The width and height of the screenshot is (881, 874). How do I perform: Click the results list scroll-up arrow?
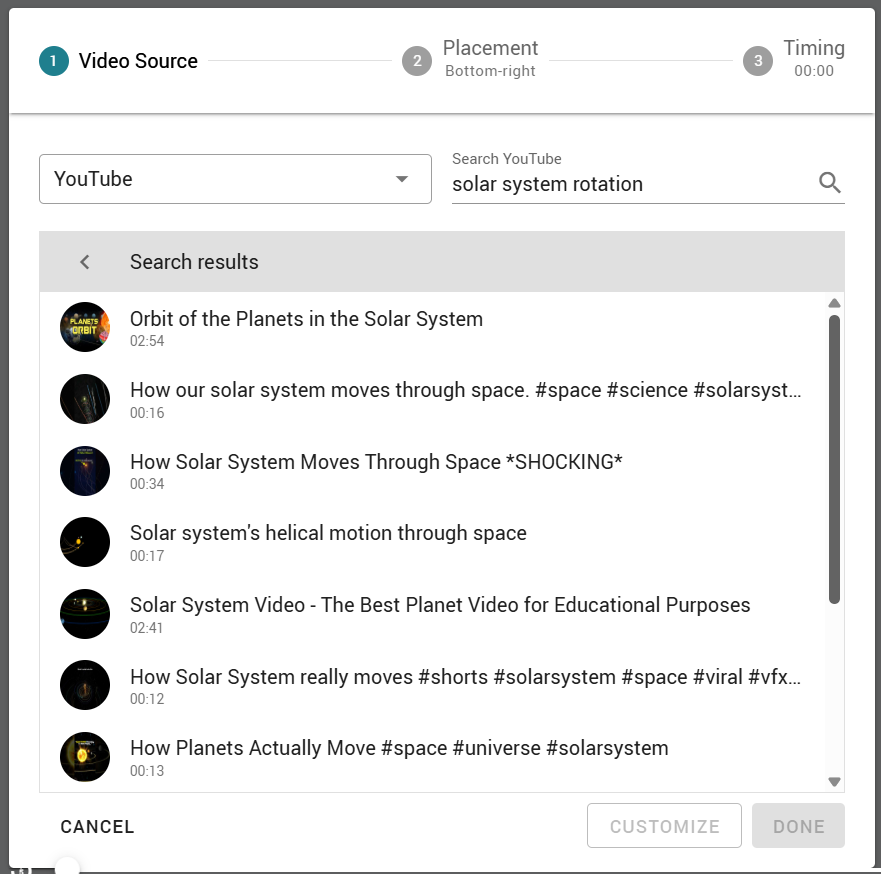coord(834,303)
